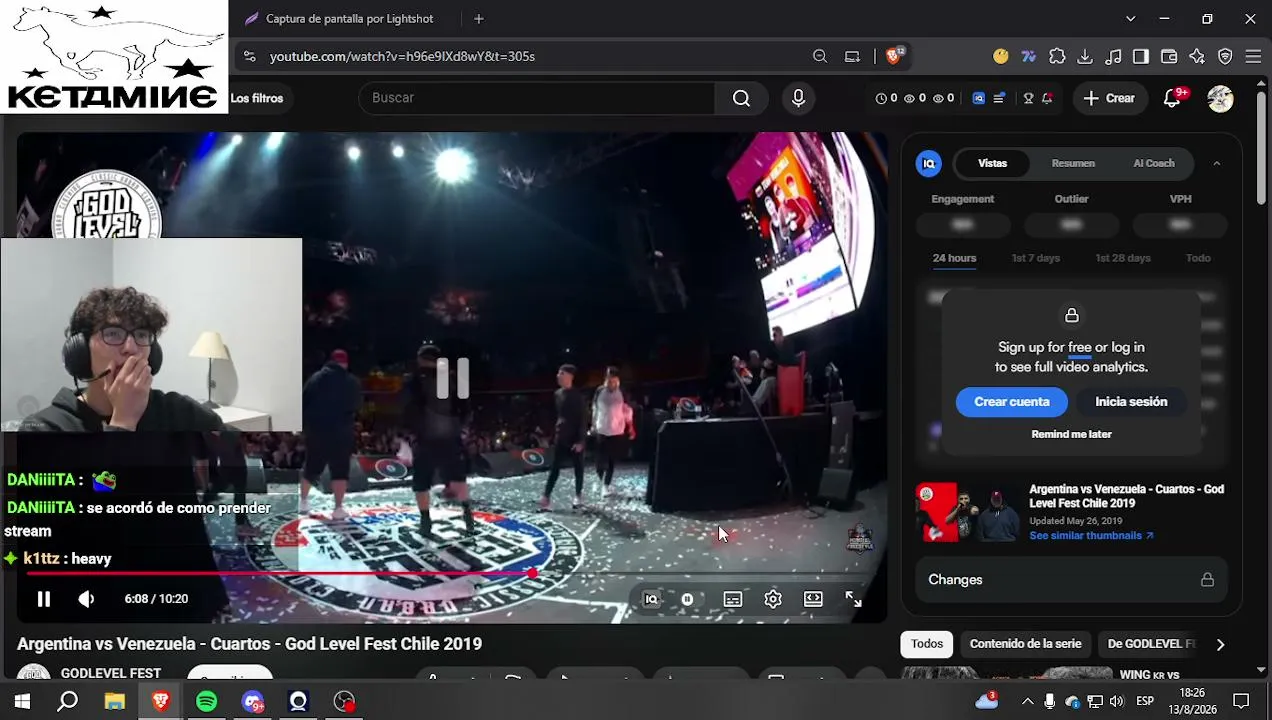The width and height of the screenshot is (1272, 720).
Task: Click the Crear button
Action: click(1109, 98)
